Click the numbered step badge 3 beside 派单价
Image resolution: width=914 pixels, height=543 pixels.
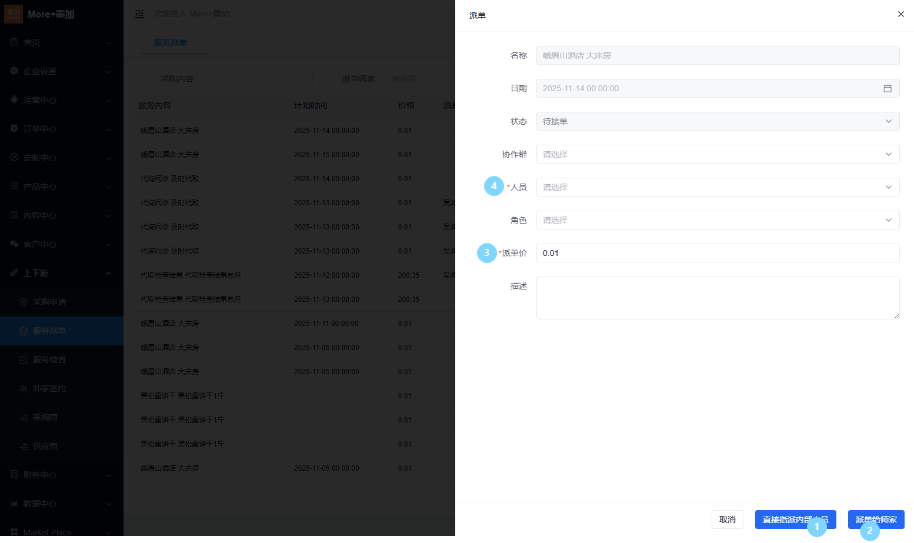pyautogui.click(x=487, y=253)
